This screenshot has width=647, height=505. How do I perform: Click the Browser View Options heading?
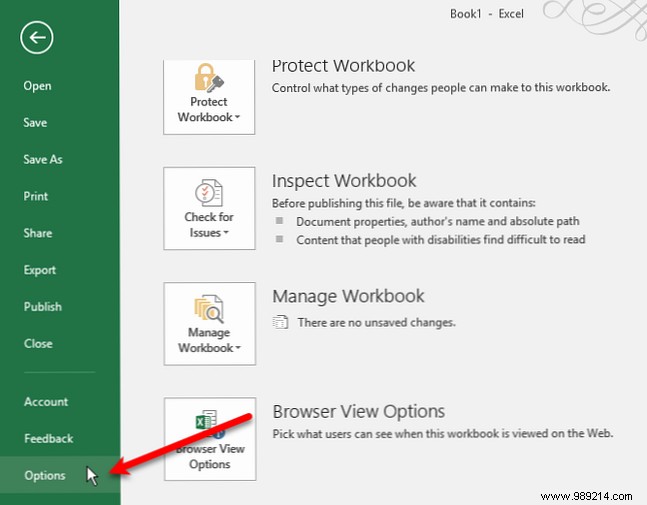[x=359, y=411]
